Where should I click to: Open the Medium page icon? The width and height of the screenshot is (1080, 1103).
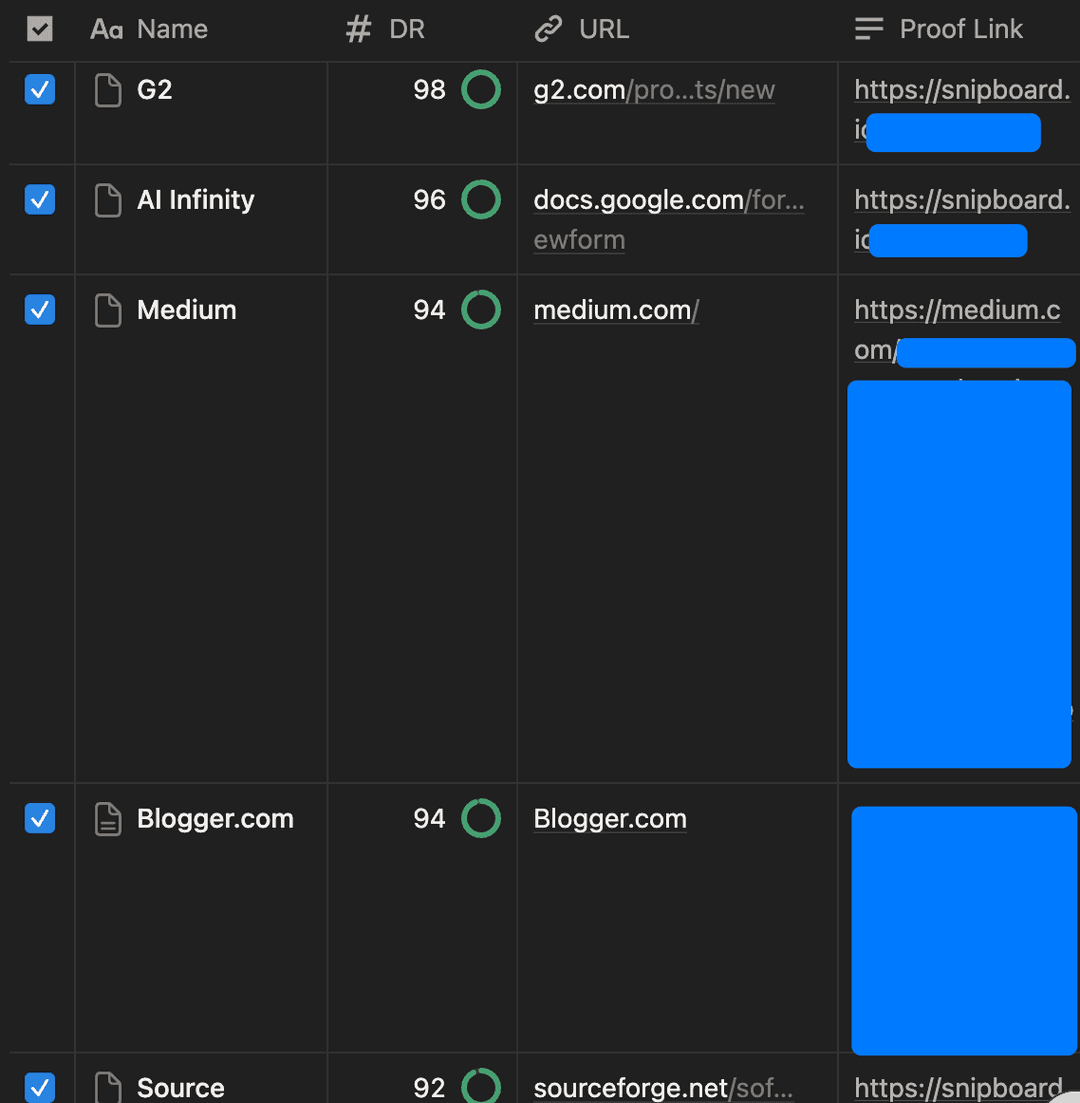pos(108,310)
